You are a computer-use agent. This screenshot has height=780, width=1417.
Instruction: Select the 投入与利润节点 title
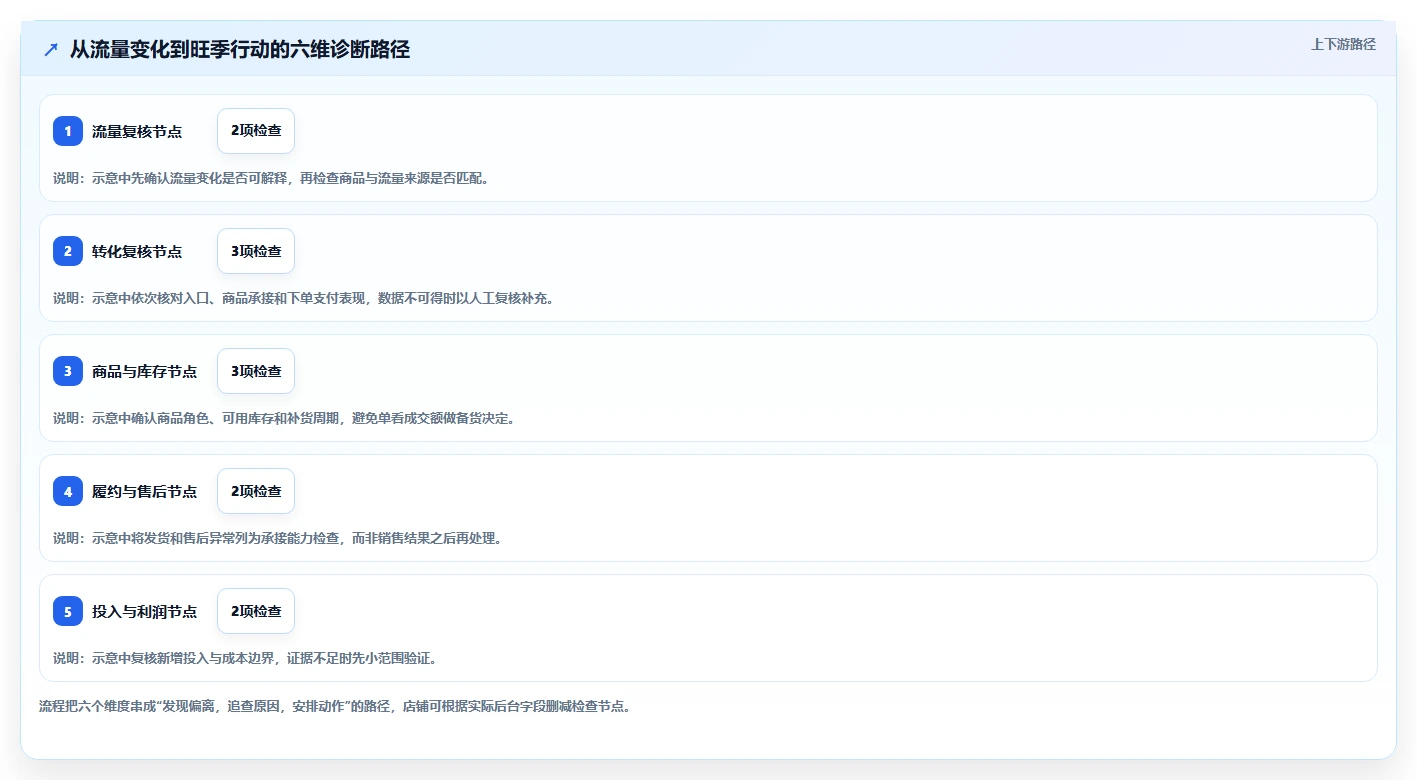144,611
